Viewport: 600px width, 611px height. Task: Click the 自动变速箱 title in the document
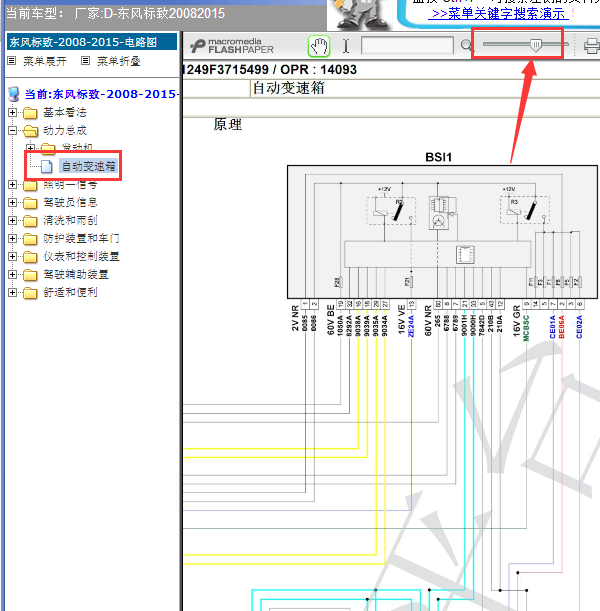(x=288, y=88)
